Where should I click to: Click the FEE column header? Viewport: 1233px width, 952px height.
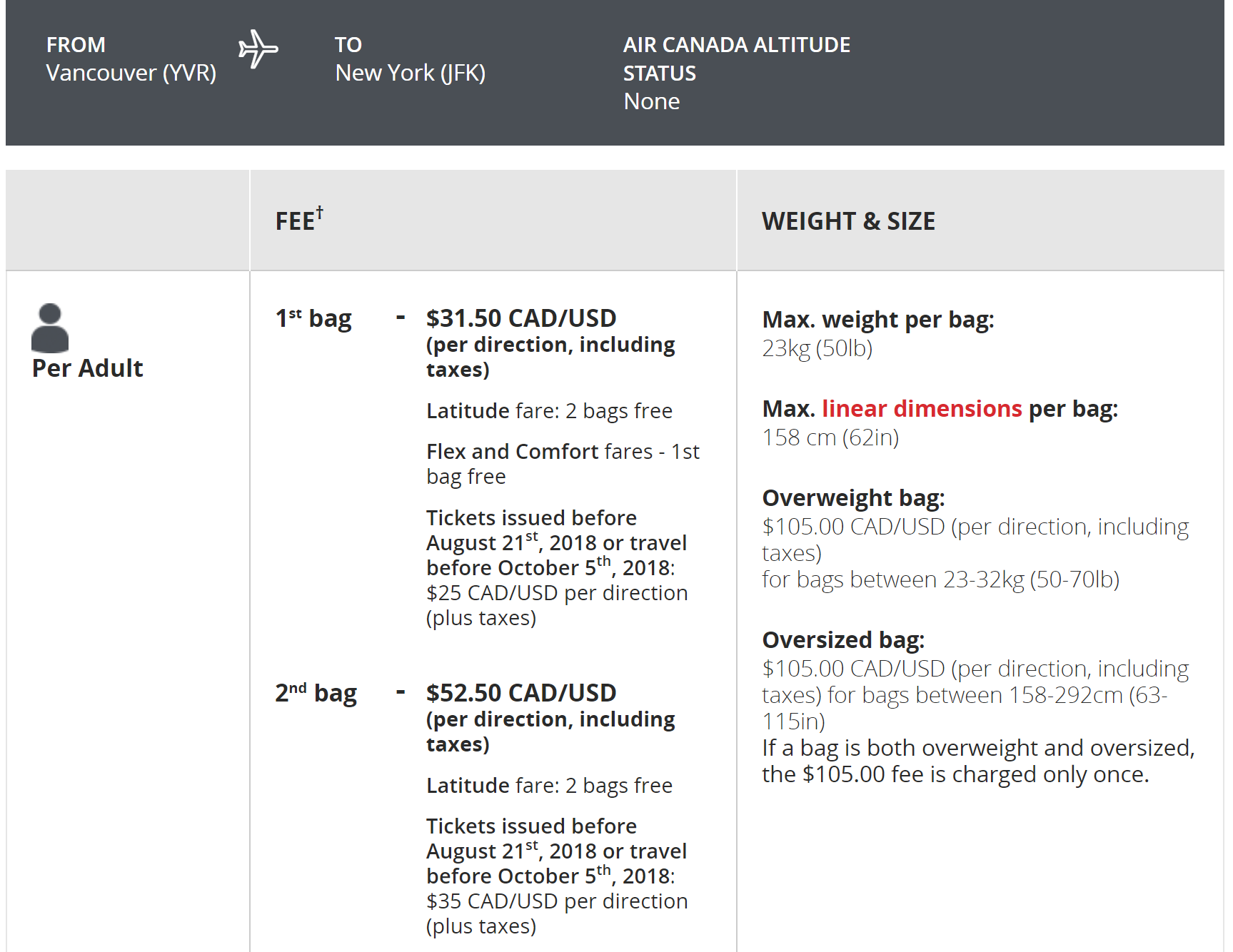[295, 221]
